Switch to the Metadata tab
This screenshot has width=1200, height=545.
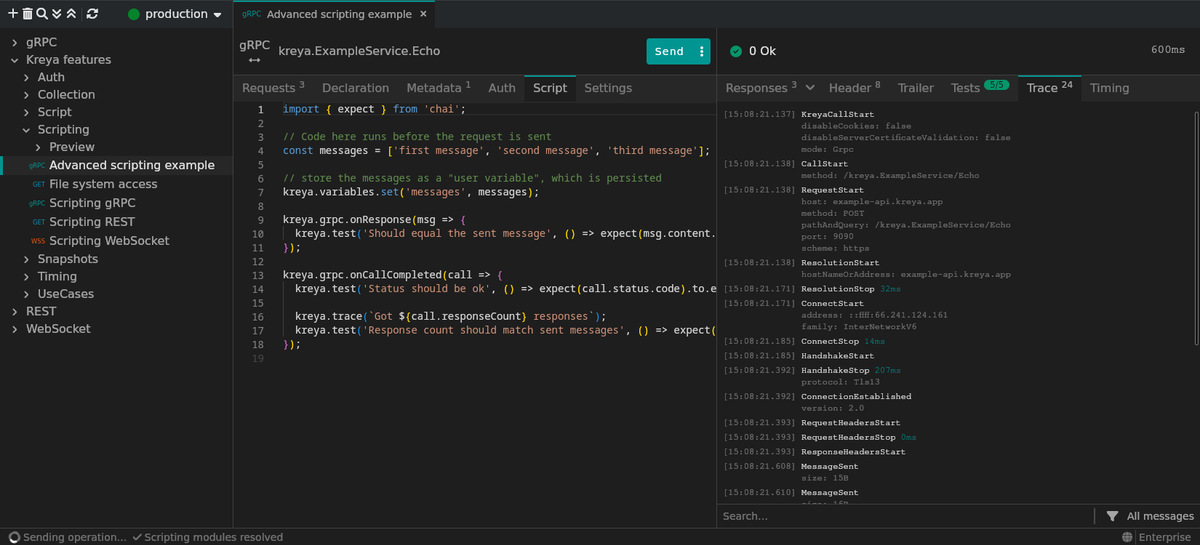tap(434, 88)
